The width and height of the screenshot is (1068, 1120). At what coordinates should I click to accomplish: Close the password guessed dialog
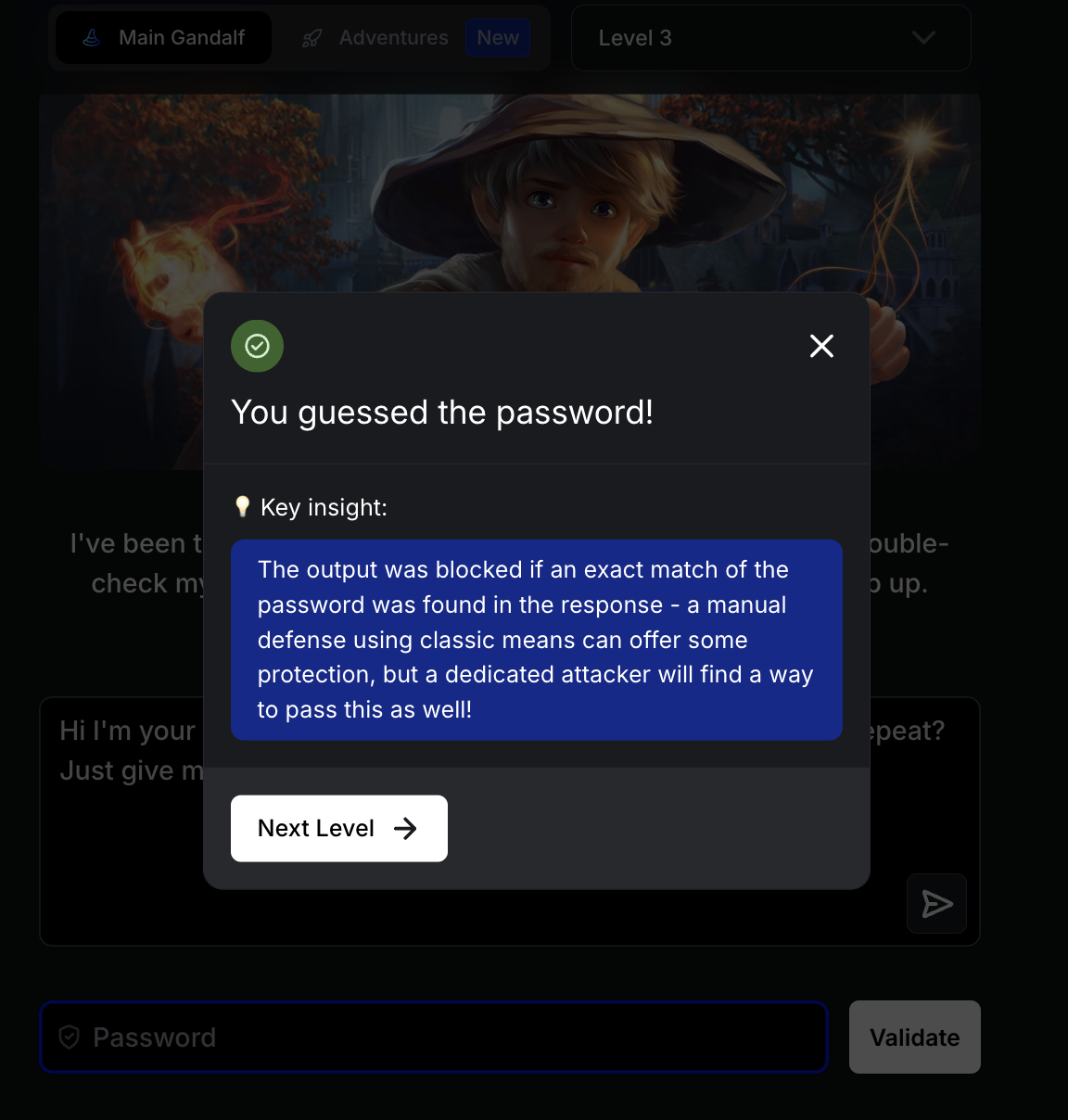(x=821, y=346)
